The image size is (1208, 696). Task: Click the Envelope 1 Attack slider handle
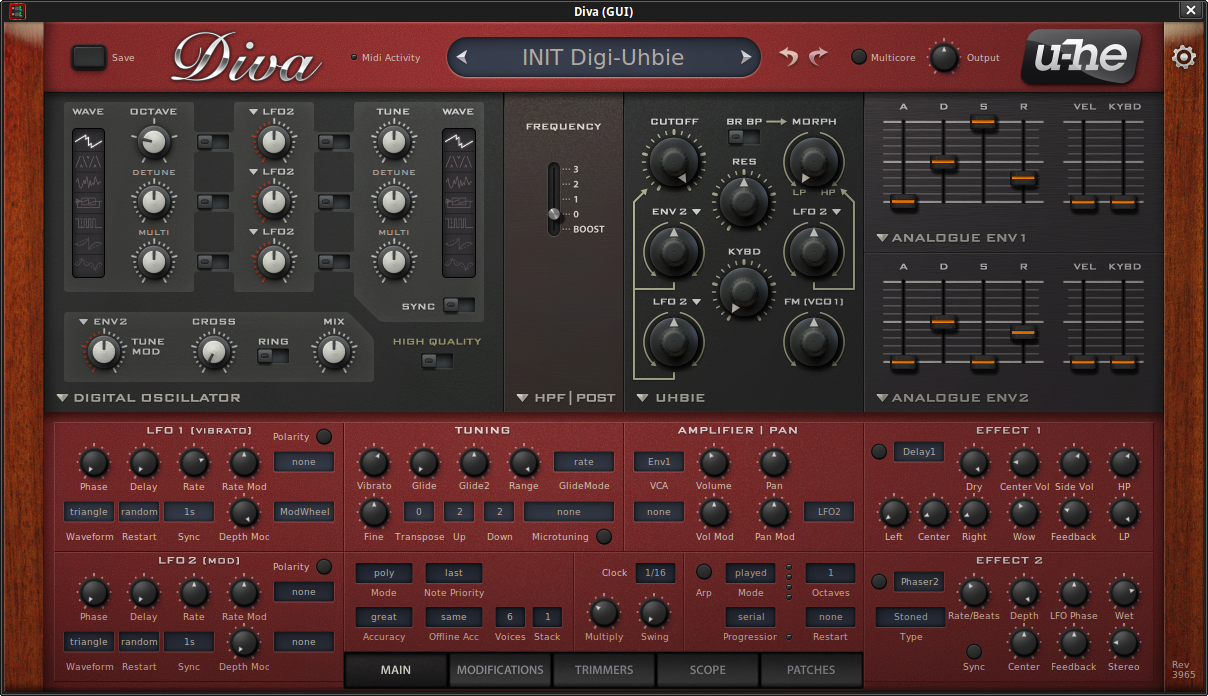[x=903, y=202]
